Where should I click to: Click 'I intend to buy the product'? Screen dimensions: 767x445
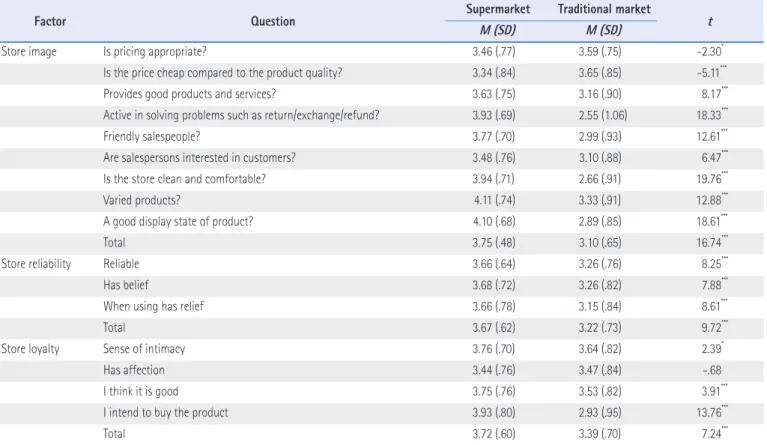[165, 413]
